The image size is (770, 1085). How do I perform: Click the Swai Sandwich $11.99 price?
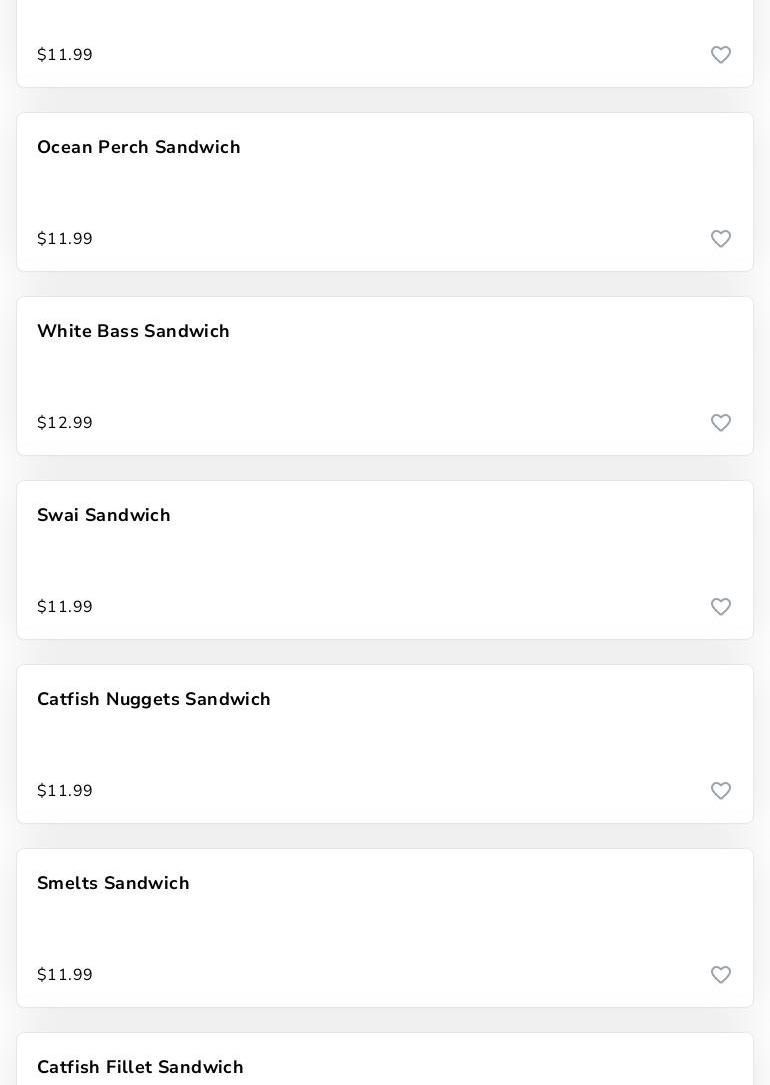(65, 607)
